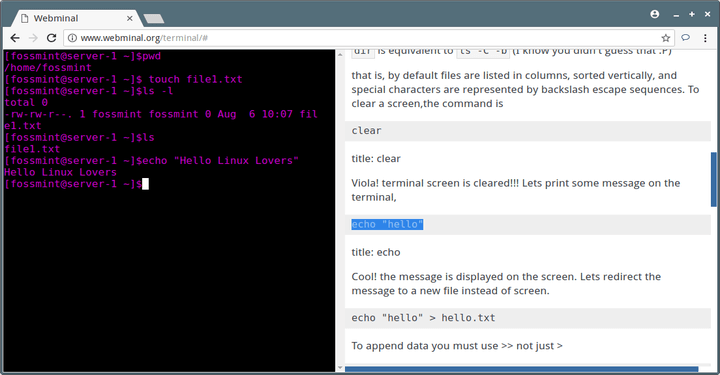Image resolution: width=720 pixels, height=375 pixels.
Task: Open the Chrome three-dot menu
Action: tap(705, 38)
